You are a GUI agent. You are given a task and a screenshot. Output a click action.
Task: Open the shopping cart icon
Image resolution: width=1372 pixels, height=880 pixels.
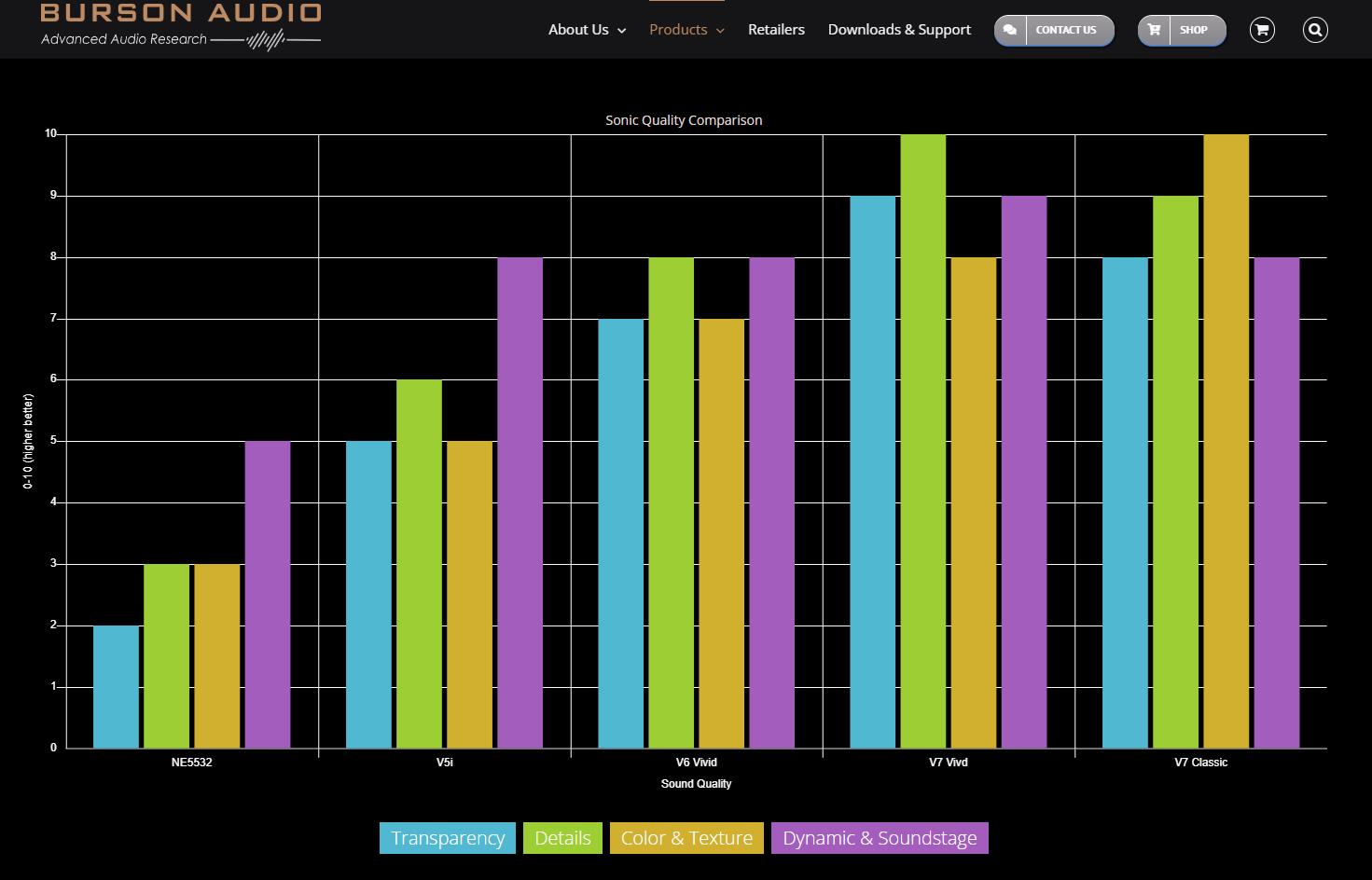coord(1262,30)
